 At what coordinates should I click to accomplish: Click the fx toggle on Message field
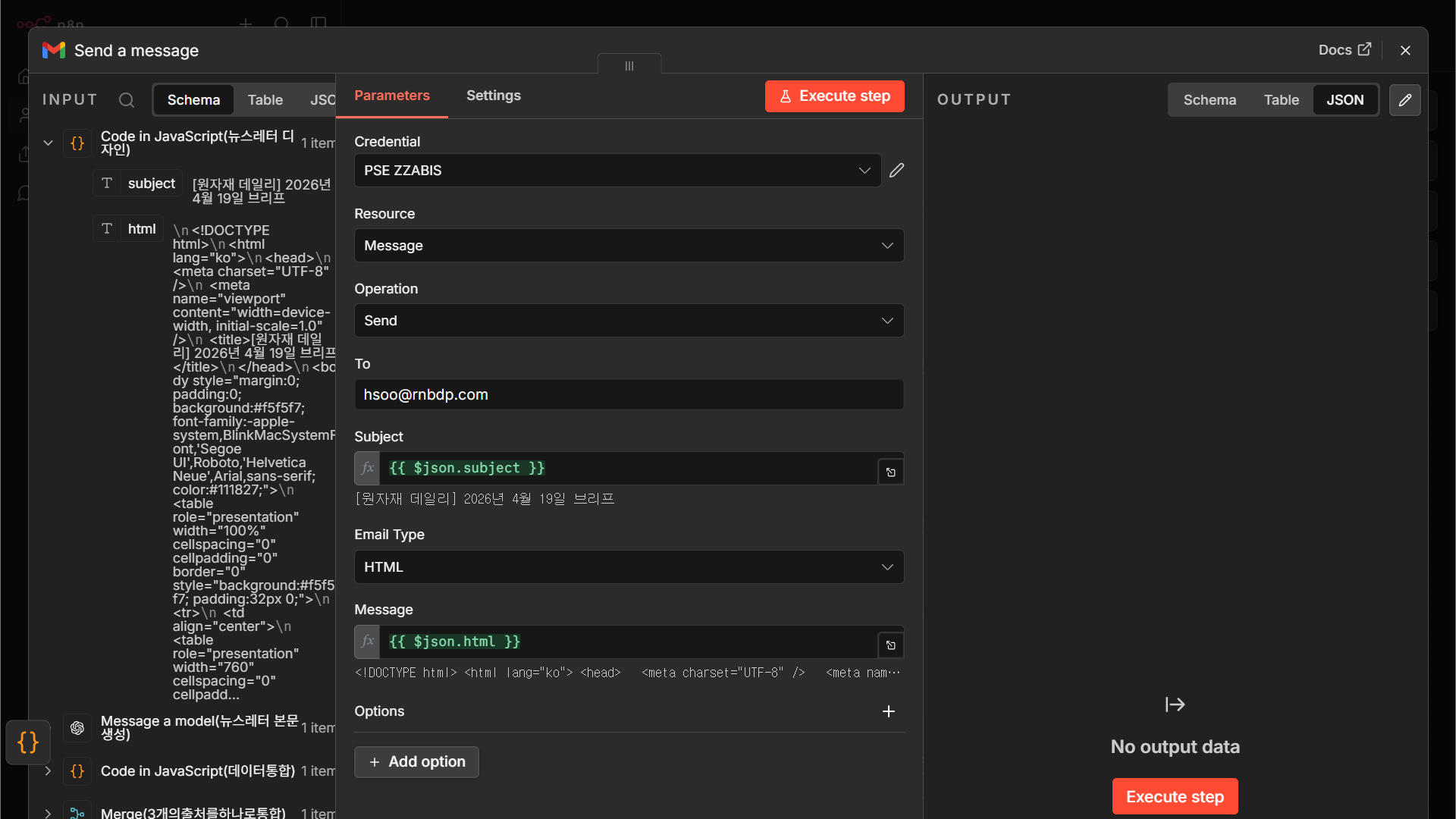click(367, 642)
